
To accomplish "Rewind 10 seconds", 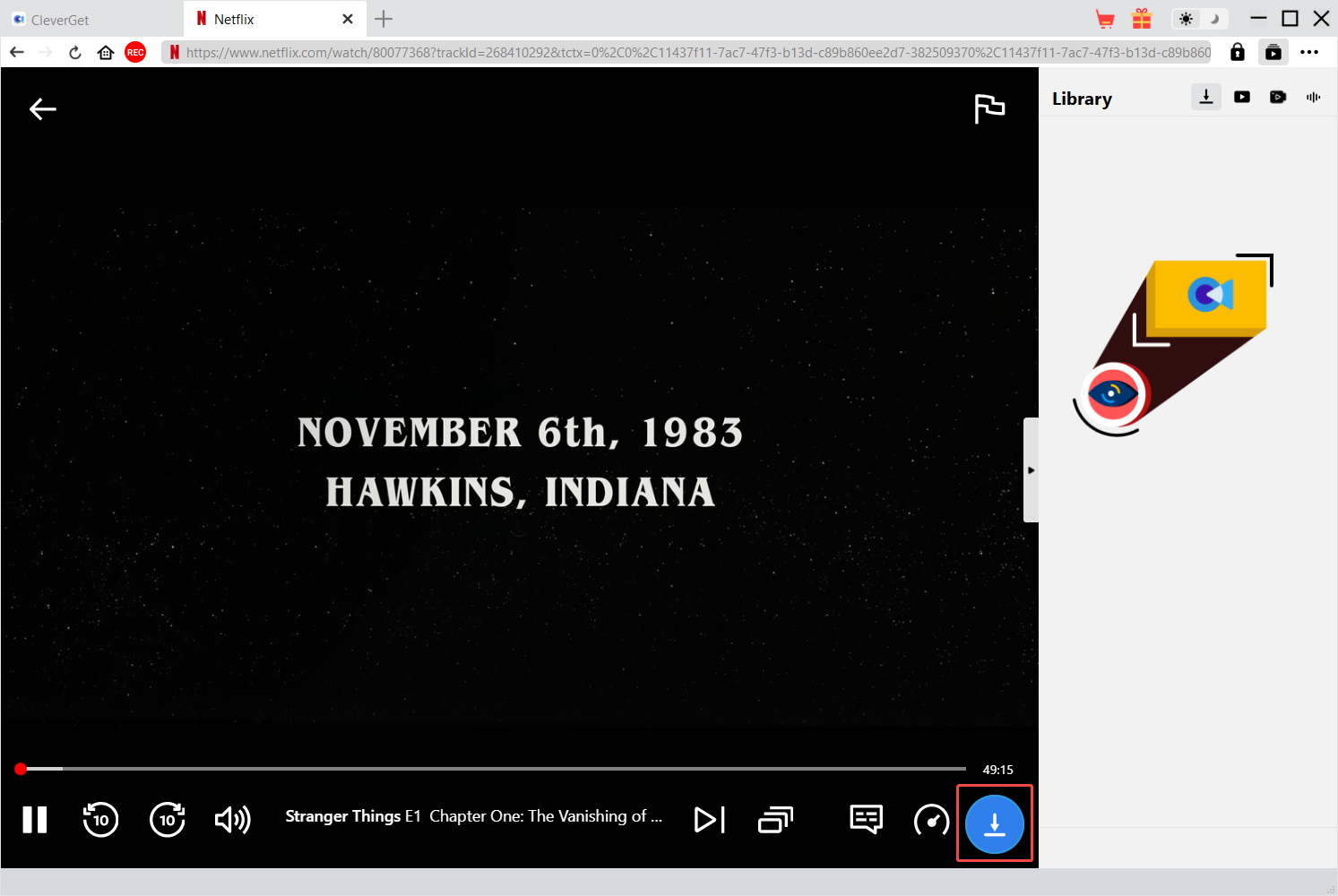I will coord(100,819).
